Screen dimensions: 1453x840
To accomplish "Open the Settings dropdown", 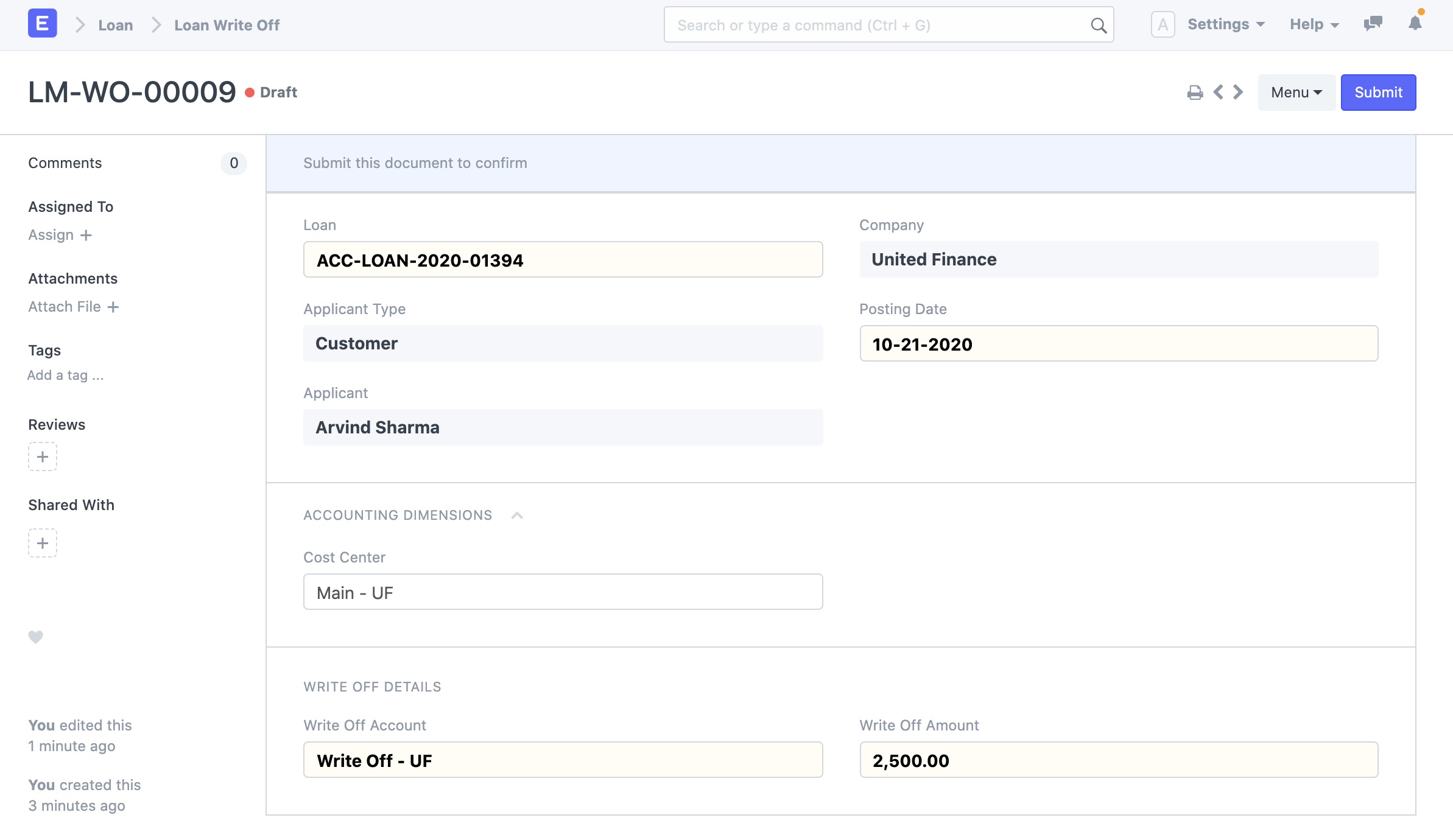I will (1226, 24).
